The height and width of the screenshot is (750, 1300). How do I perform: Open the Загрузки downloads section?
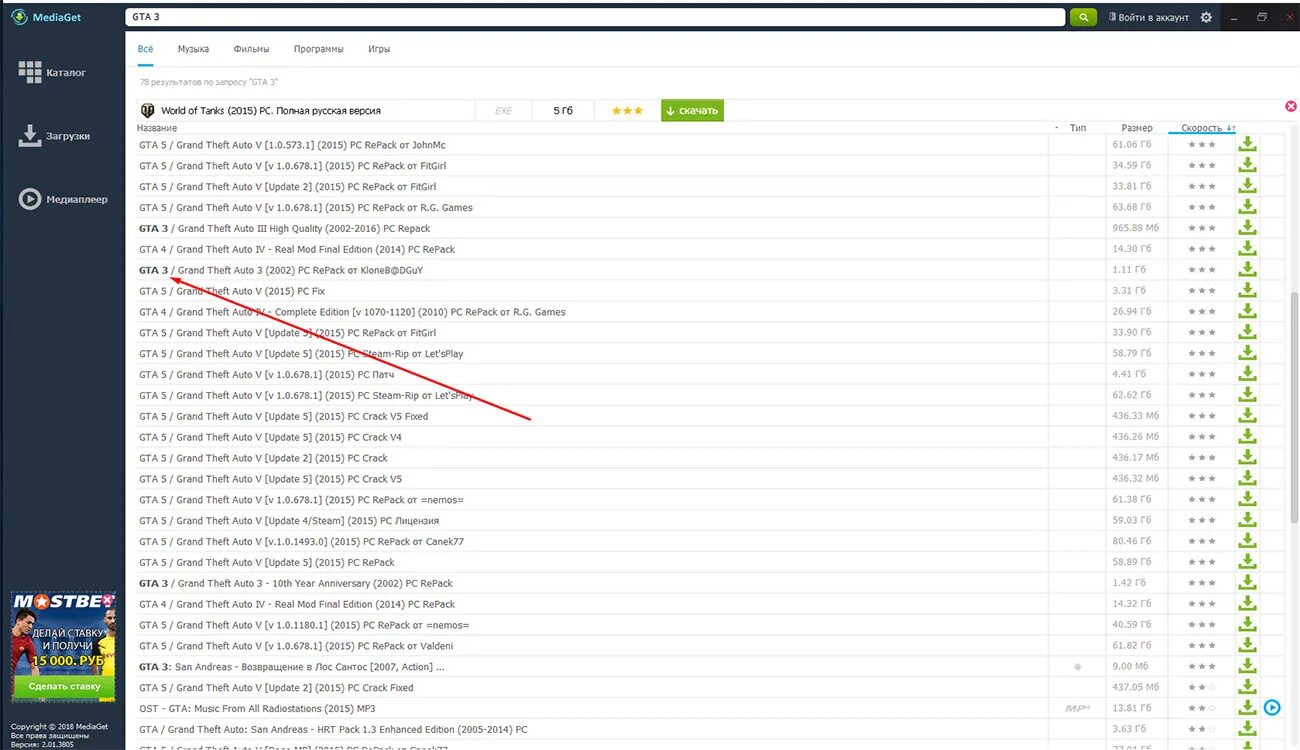tap(54, 136)
